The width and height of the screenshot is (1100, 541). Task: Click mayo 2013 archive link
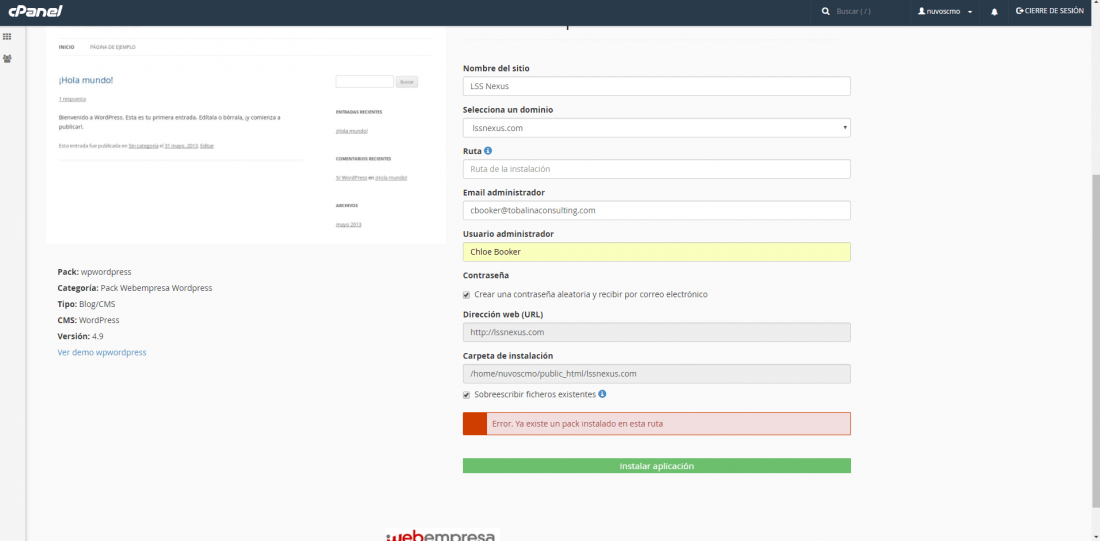click(349, 225)
